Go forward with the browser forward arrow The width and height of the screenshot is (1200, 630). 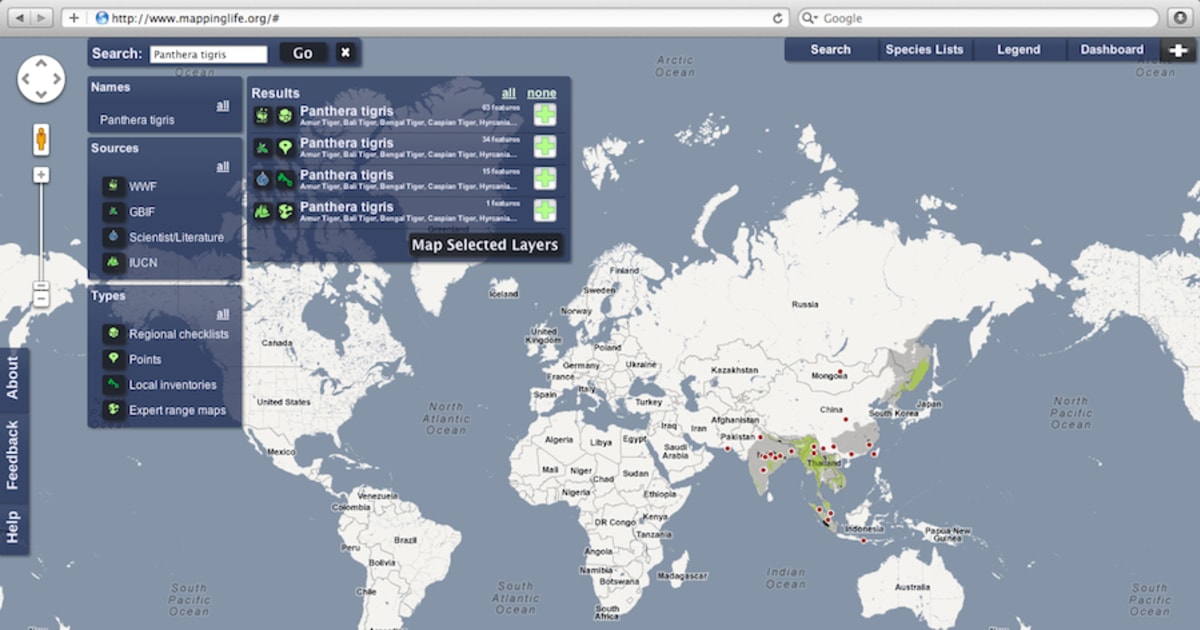[42, 18]
